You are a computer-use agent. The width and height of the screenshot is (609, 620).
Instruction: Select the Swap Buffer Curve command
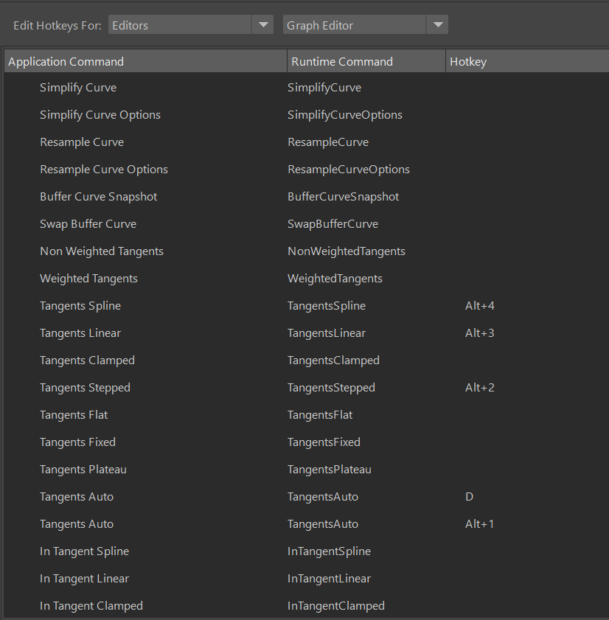(x=88, y=224)
